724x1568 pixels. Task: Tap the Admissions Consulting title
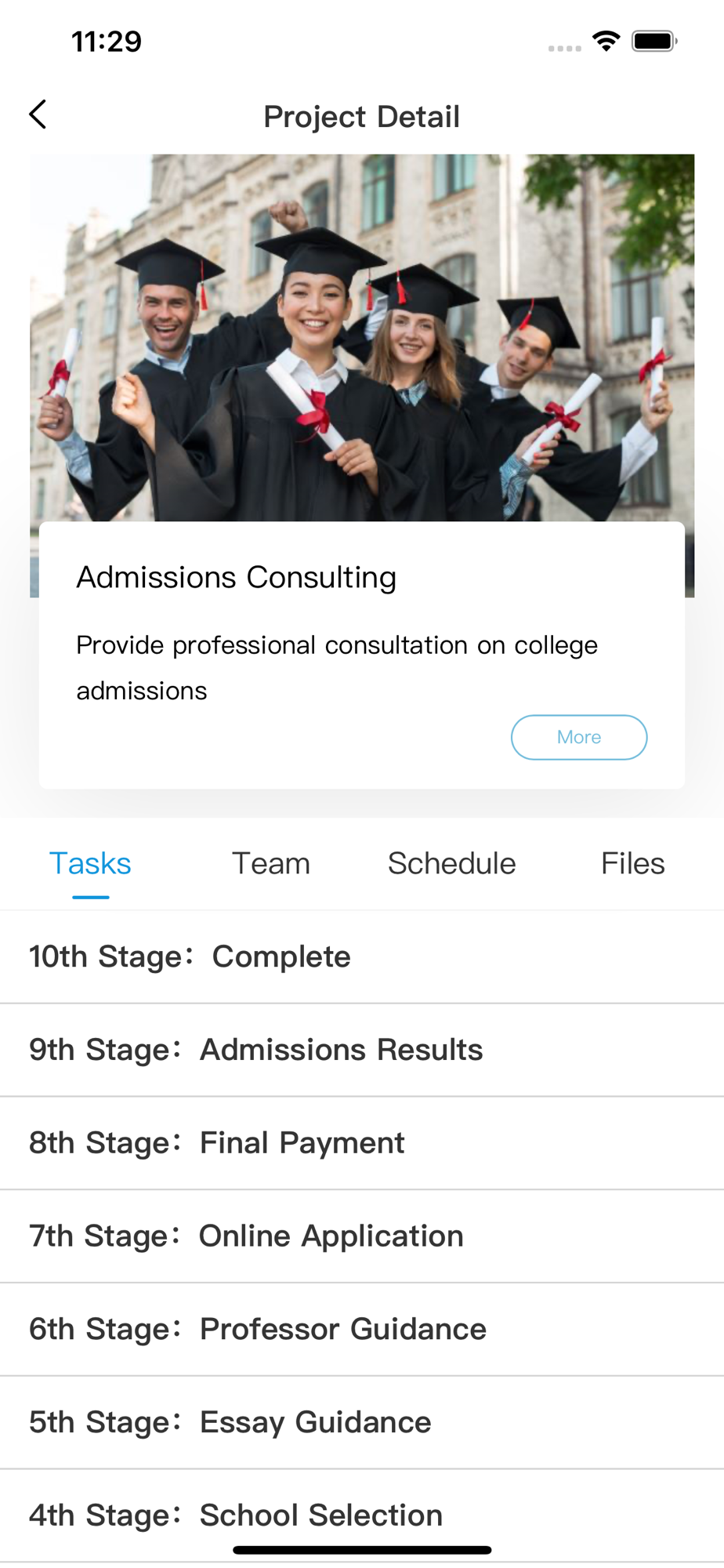point(236,578)
